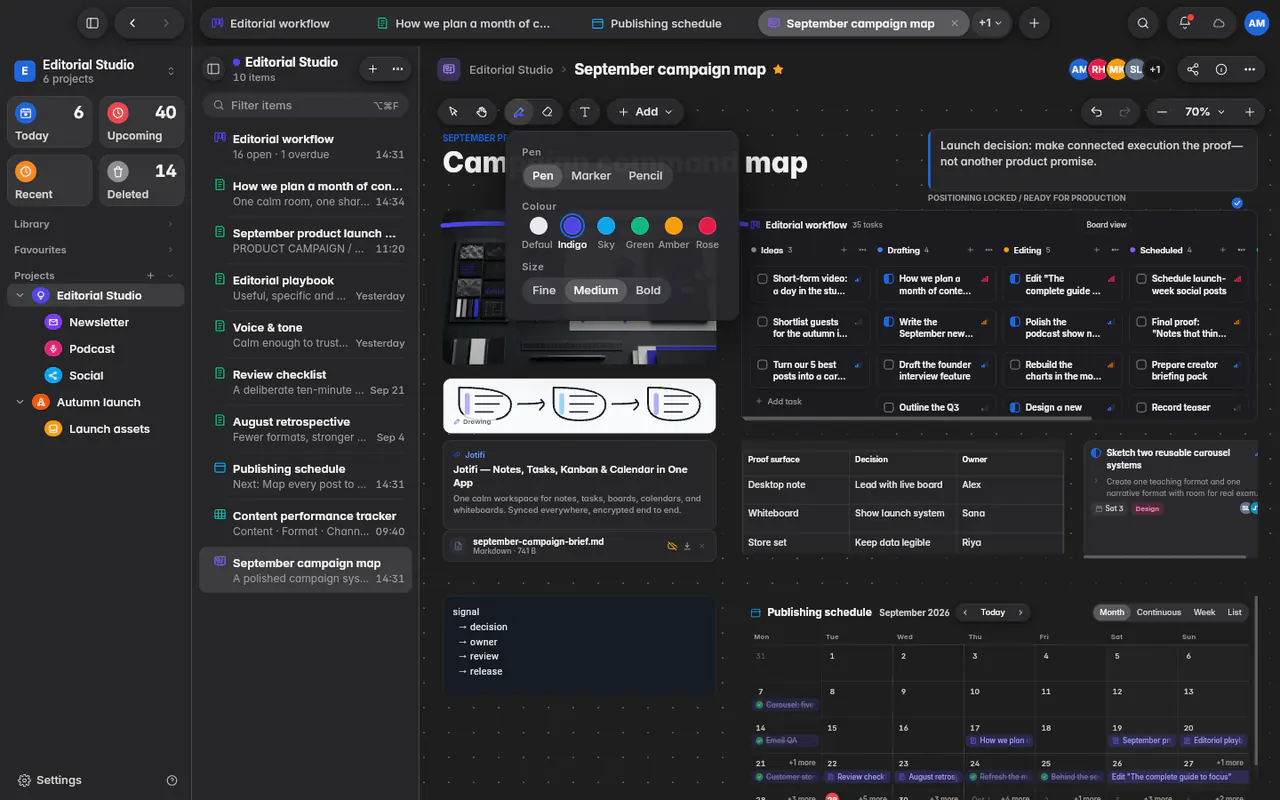Zoom out with the minus icon
Image resolution: width=1280 pixels, height=800 pixels.
tap(1161, 112)
